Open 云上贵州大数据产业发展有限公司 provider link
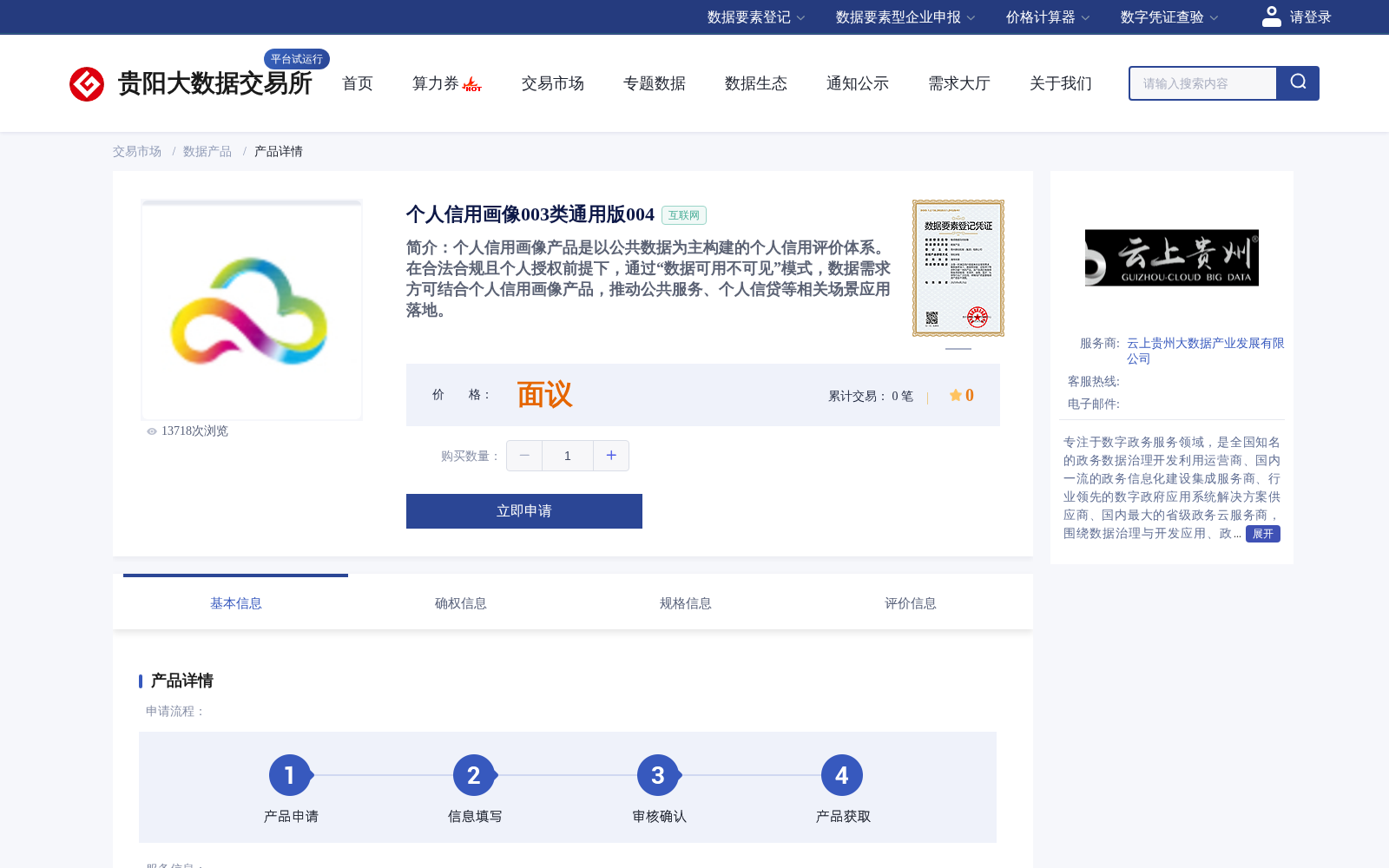This screenshot has height=868, width=1389. coord(1205,351)
